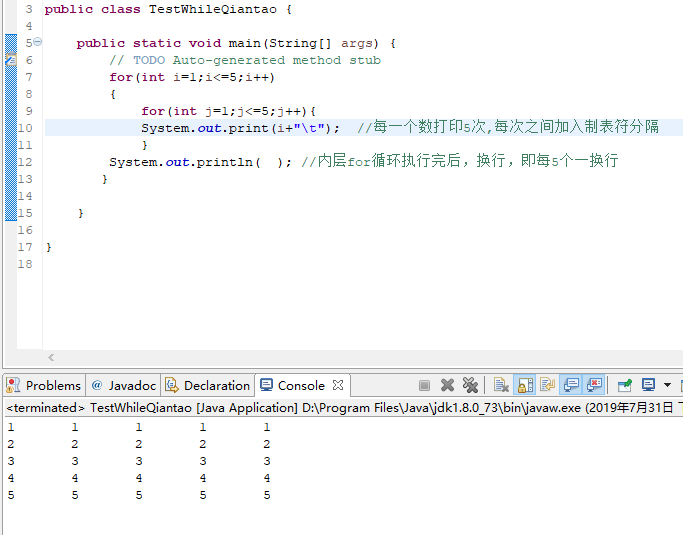683x535 pixels.
Task: Click the Chinese comment on line 12
Action: pos(460,161)
